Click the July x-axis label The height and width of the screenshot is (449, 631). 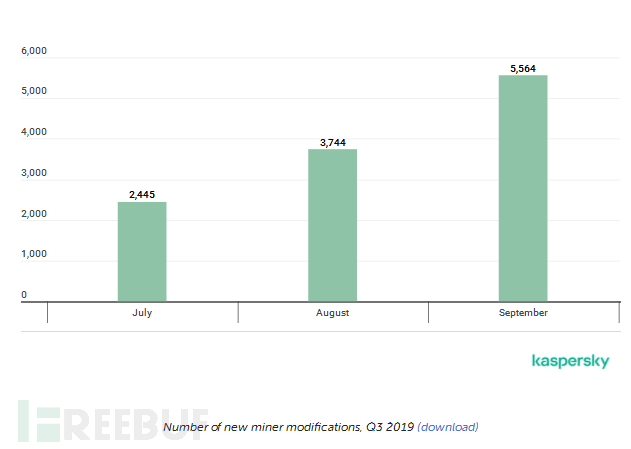pyautogui.click(x=142, y=313)
